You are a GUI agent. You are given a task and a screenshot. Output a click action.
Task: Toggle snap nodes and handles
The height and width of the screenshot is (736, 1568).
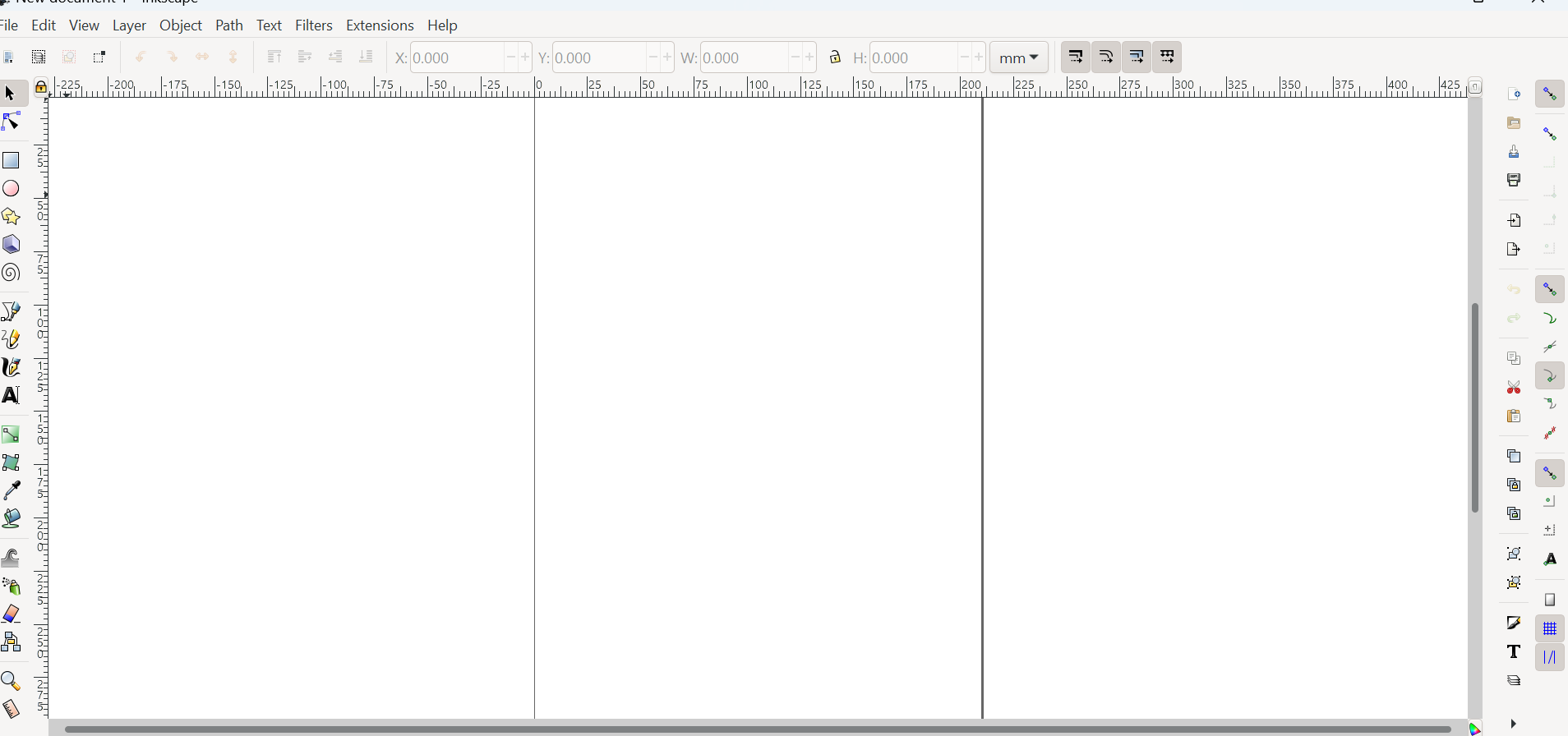click(x=1550, y=289)
